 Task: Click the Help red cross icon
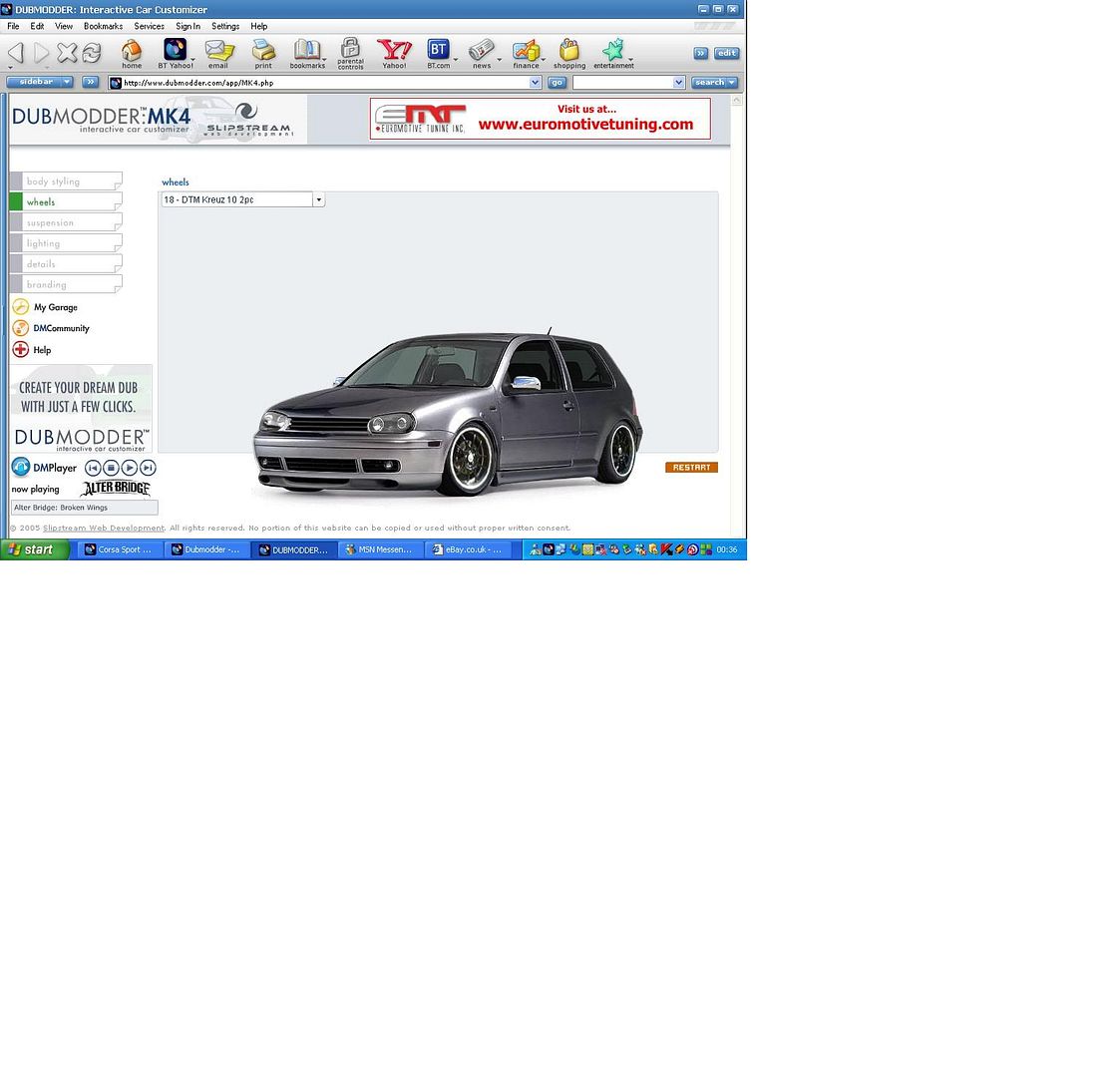coord(20,350)
